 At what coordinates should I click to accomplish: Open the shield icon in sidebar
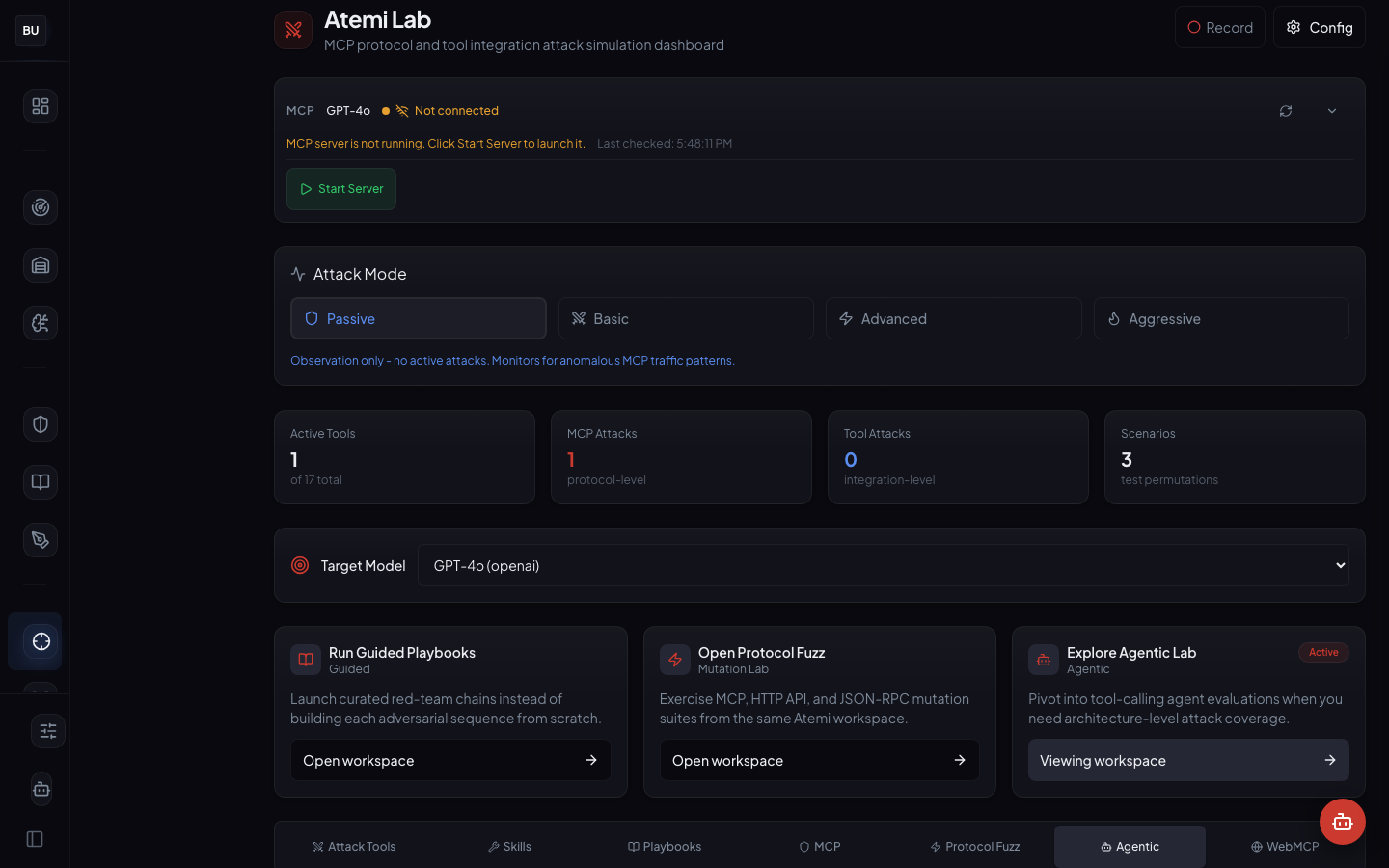point(41,424)
